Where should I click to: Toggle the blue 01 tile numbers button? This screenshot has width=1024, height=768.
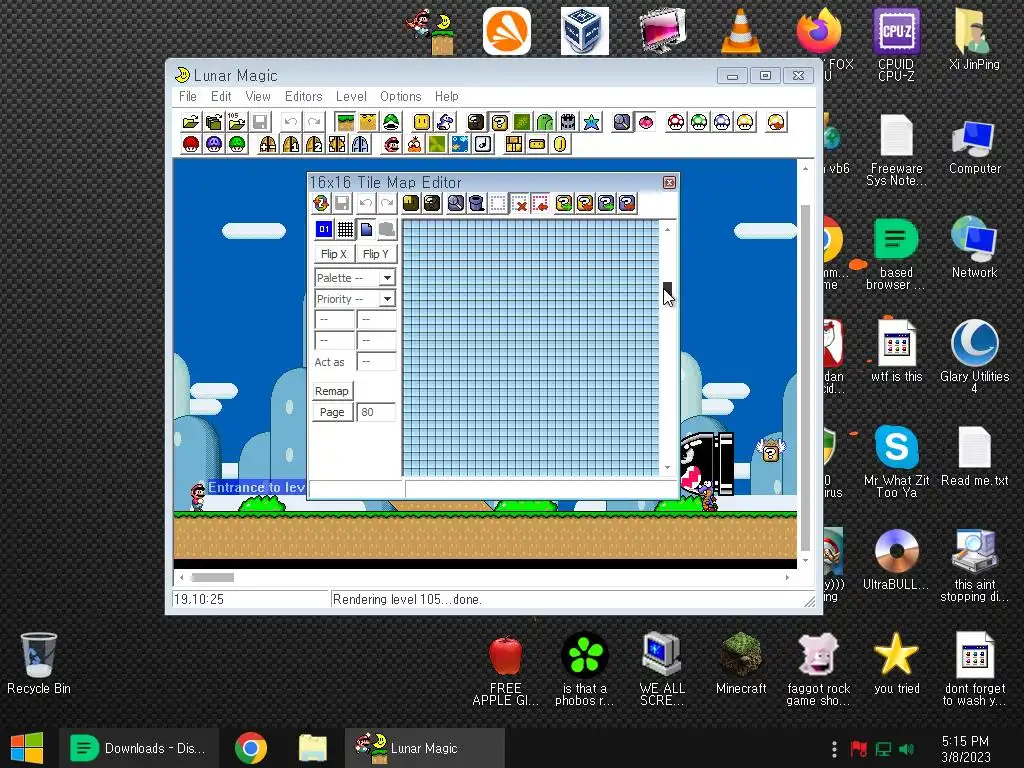324,229
